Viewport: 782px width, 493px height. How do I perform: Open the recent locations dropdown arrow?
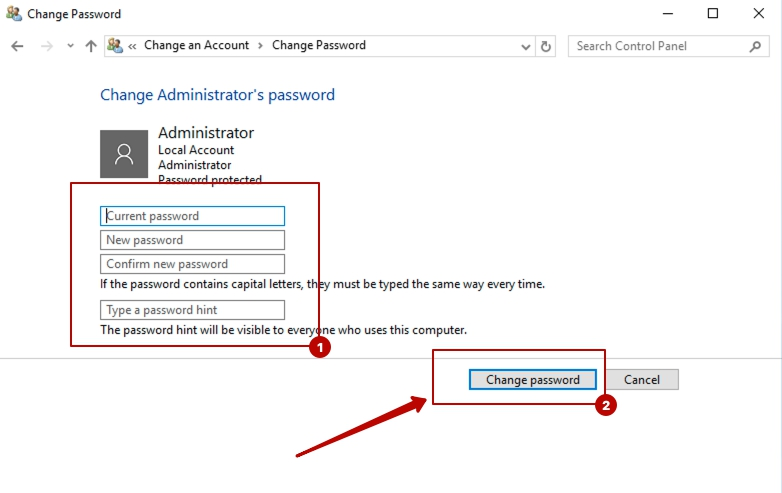coord(70,46)
